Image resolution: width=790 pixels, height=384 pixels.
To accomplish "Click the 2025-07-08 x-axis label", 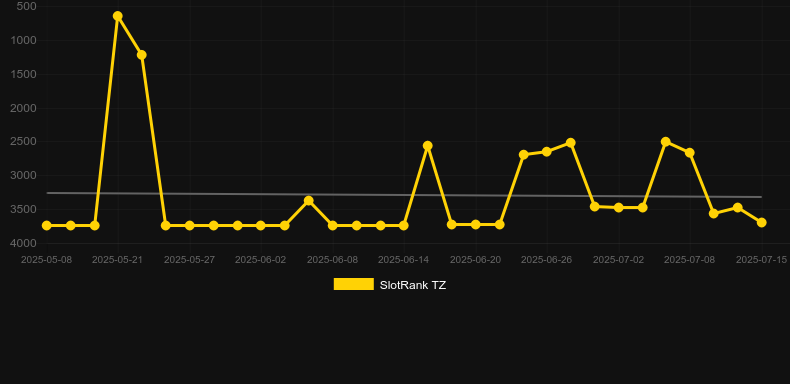I will [690, 260].
